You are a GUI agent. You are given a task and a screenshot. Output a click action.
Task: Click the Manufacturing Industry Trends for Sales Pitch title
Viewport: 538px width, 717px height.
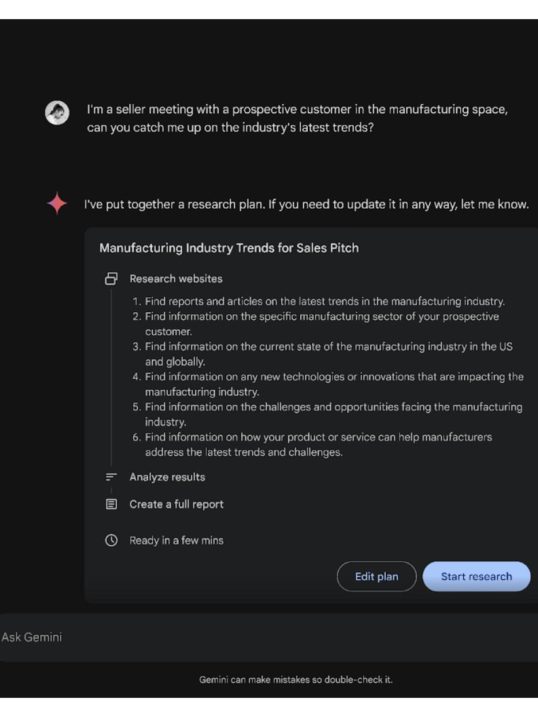[x=229, y=248]
